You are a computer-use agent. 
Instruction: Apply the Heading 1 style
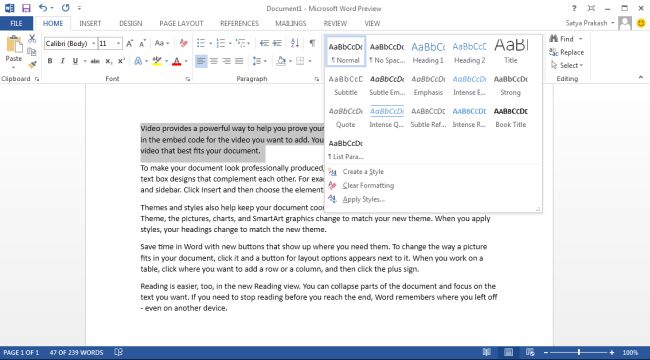pyautogui.click(x=428, y=52)
